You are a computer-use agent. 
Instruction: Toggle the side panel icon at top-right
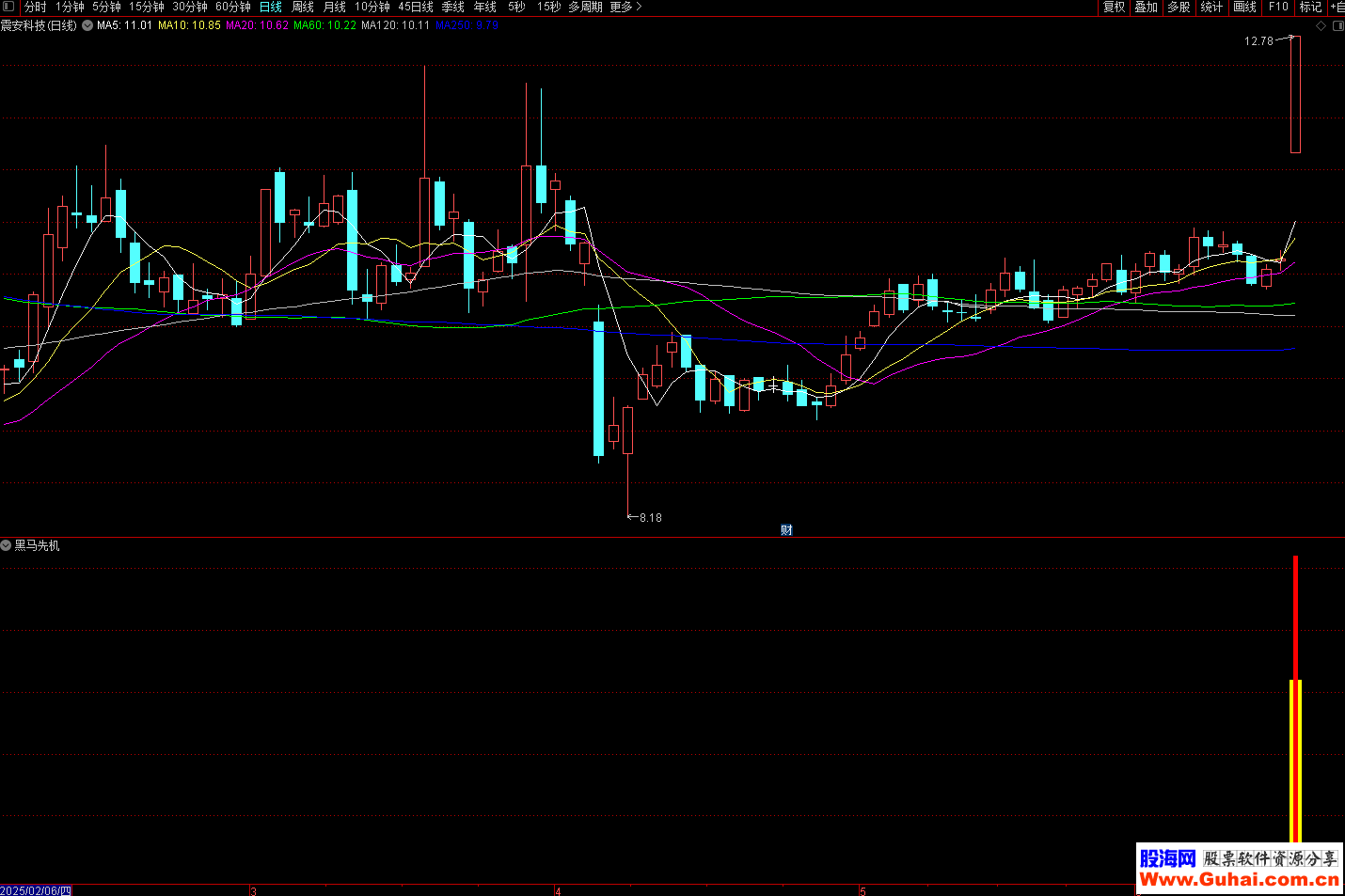pos(1338,26)
